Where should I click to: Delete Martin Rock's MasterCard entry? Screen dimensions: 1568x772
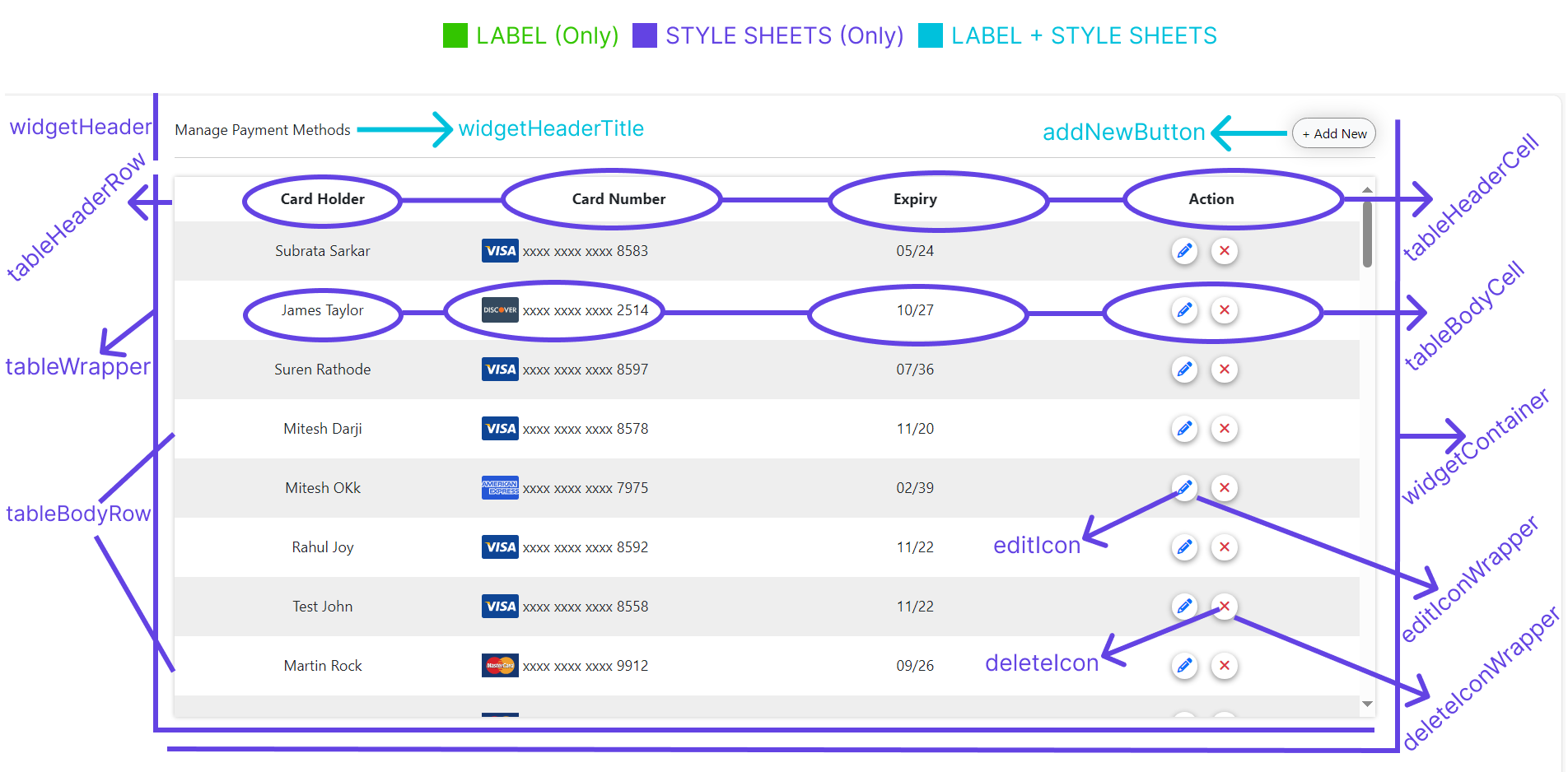(x=1225, y=666)
